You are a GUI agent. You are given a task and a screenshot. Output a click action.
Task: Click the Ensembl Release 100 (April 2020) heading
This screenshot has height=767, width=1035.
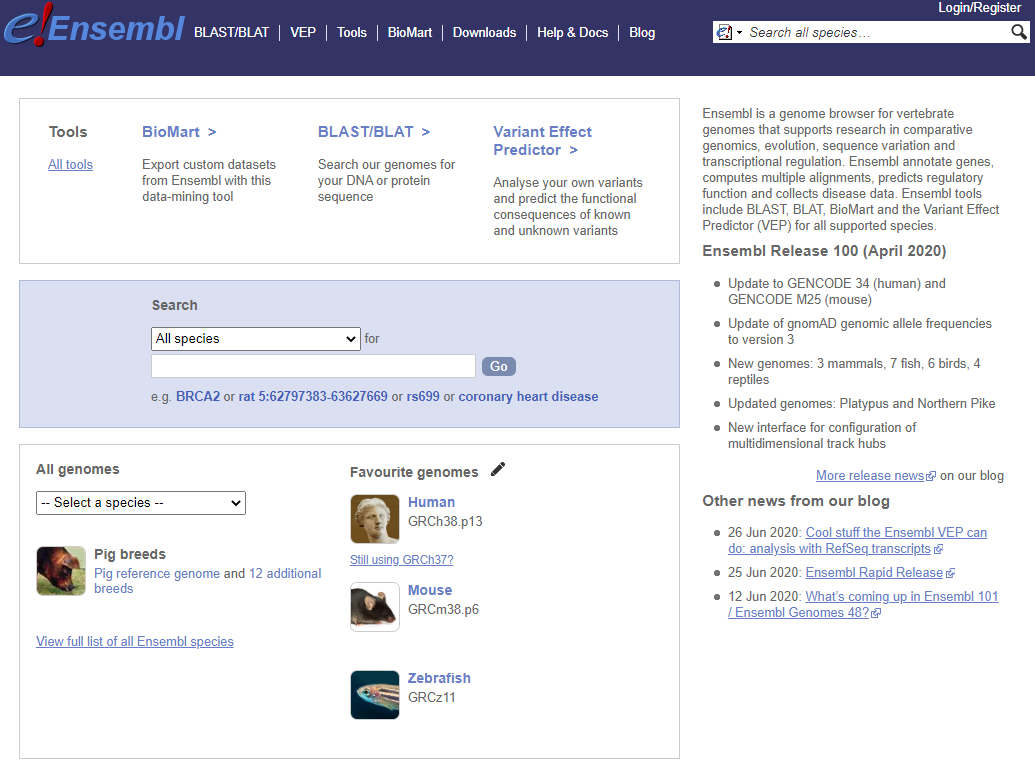pyautogui.click(x=824, y=251)
